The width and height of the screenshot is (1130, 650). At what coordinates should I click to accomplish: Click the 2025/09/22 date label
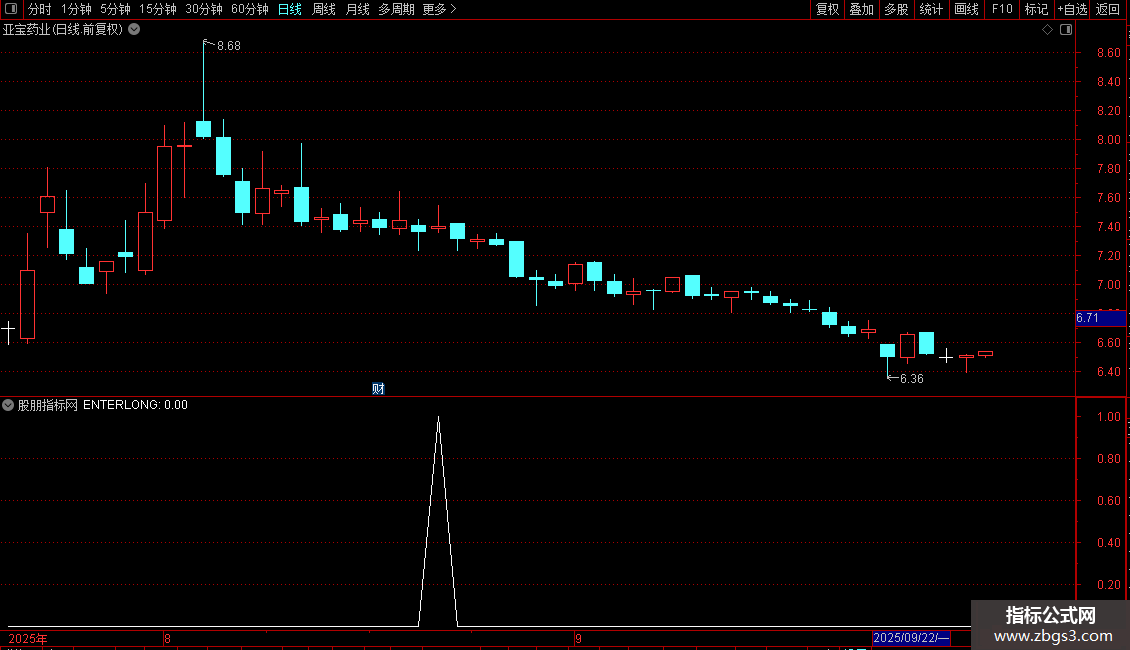(911, 638)
